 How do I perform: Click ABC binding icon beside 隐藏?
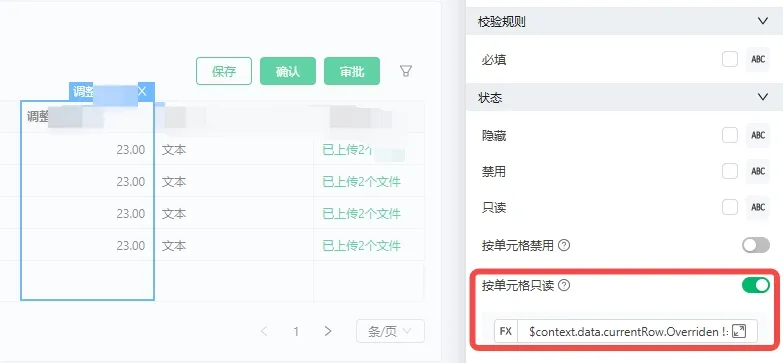pyautogui.click(x=758, y=135)
